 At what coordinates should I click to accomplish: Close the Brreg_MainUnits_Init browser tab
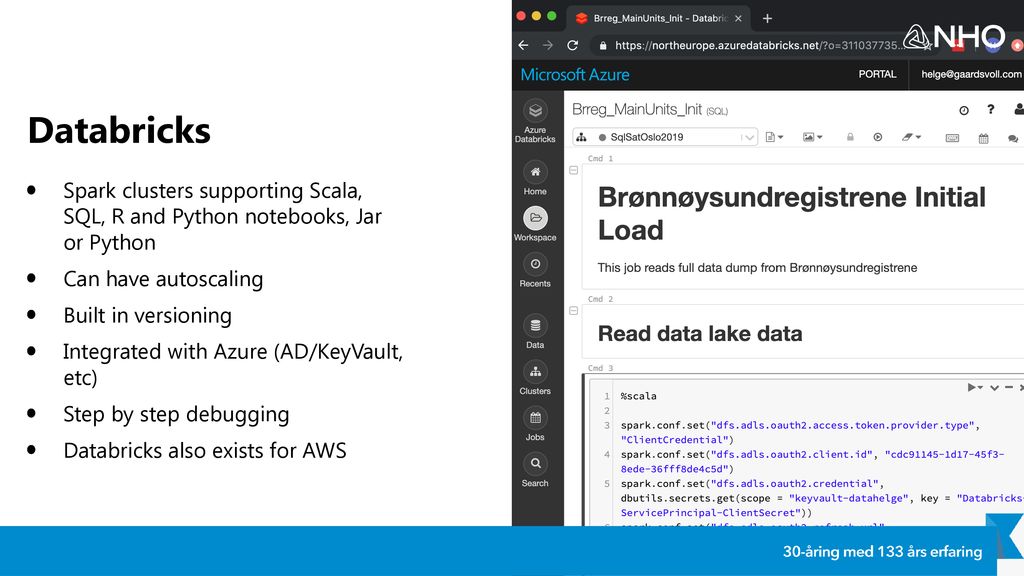[738, 18]
